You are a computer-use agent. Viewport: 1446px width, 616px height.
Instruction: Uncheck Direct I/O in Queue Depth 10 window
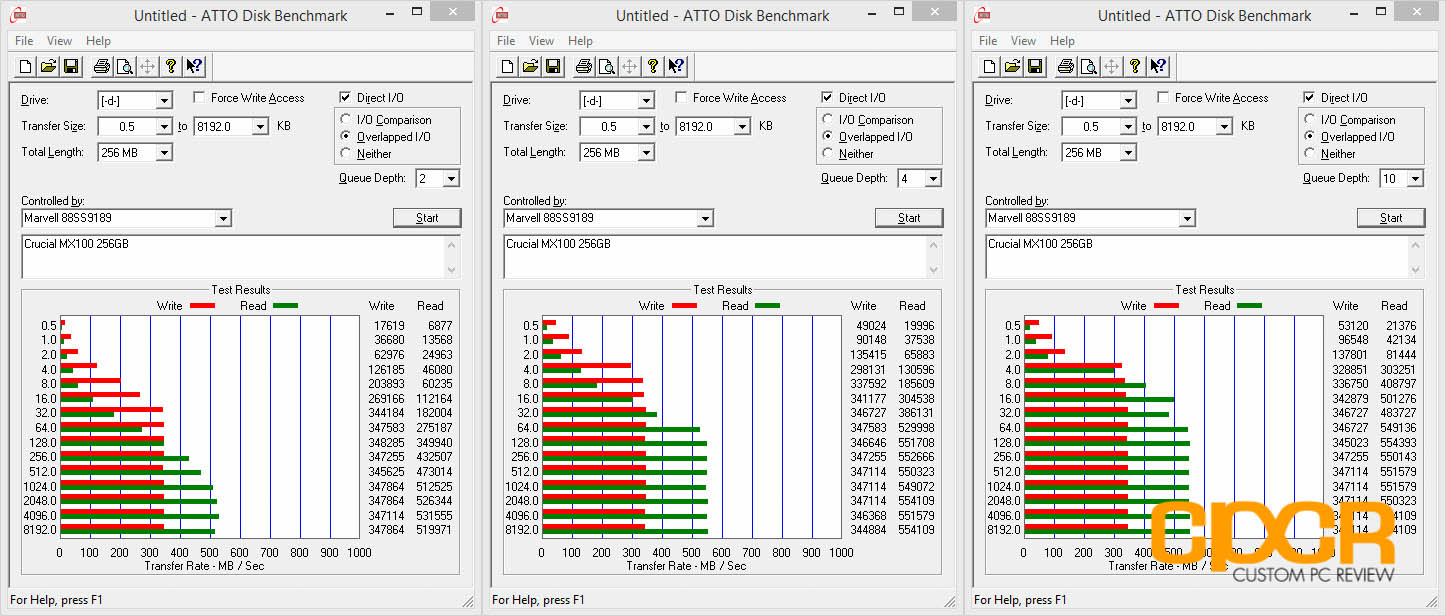tap(1309, 98)
